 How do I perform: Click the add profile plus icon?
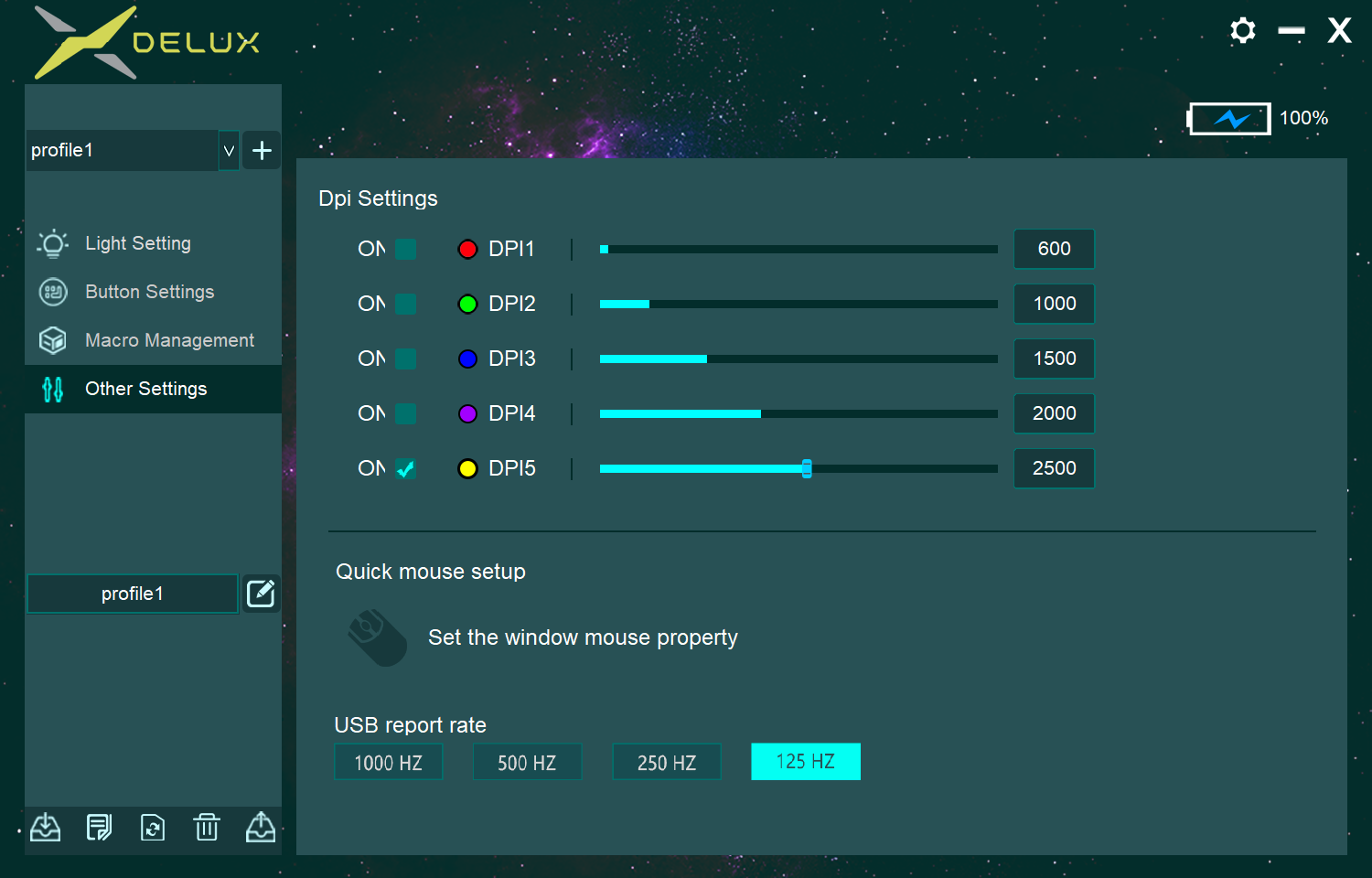262,151
